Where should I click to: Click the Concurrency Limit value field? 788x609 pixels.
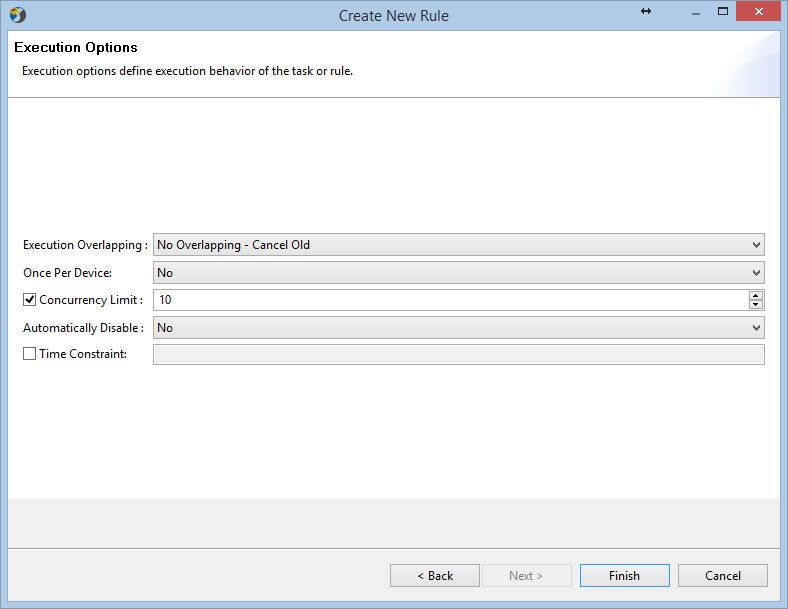451,300
